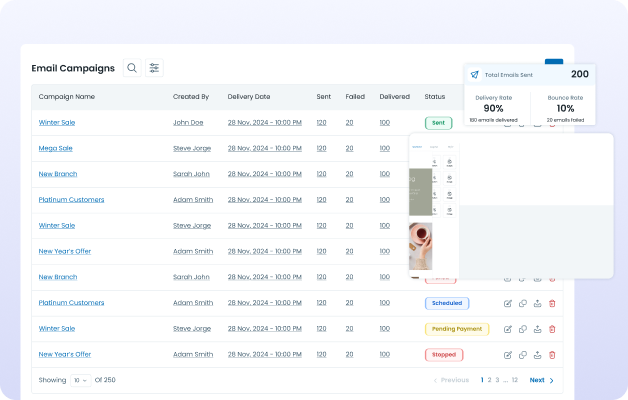Select the coffee cup template thumbnail
Viewport: 628px width, 400px height.
(x=420, y=245)
